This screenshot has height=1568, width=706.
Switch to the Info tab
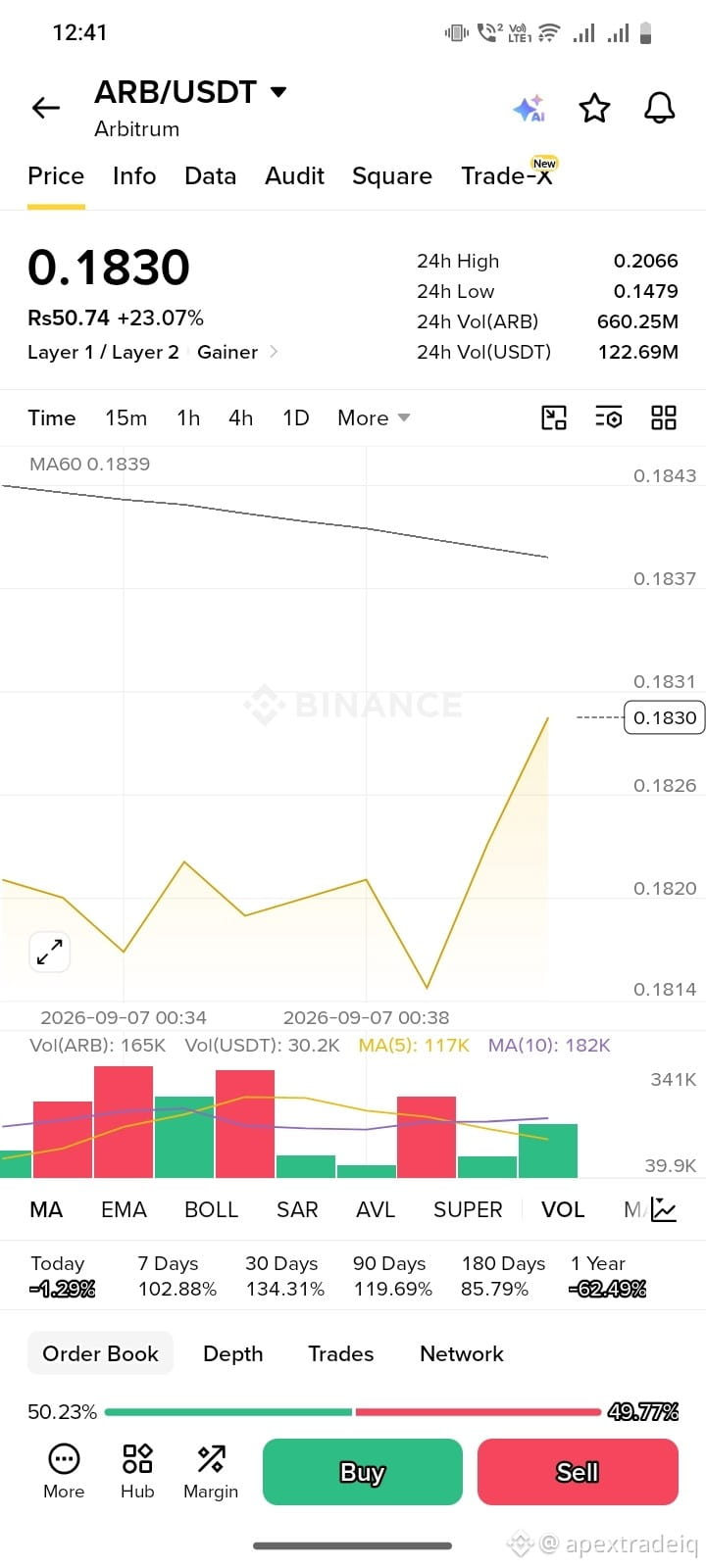pos(134,175)
